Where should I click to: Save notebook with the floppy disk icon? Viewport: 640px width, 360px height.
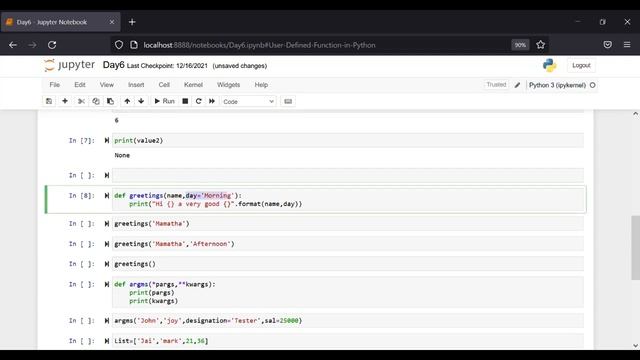click(49, 101)
